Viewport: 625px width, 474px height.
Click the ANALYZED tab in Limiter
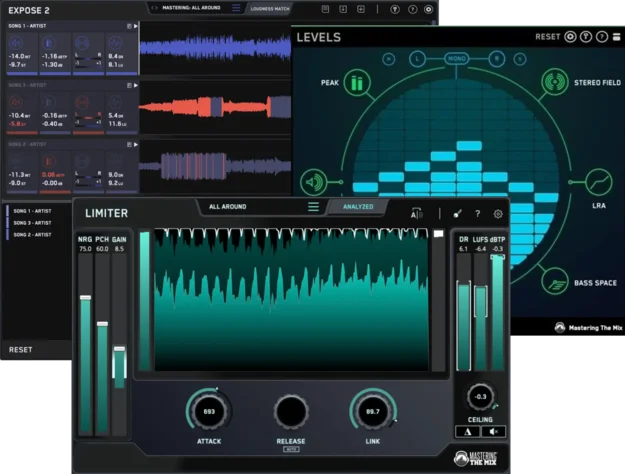[358, 207]
